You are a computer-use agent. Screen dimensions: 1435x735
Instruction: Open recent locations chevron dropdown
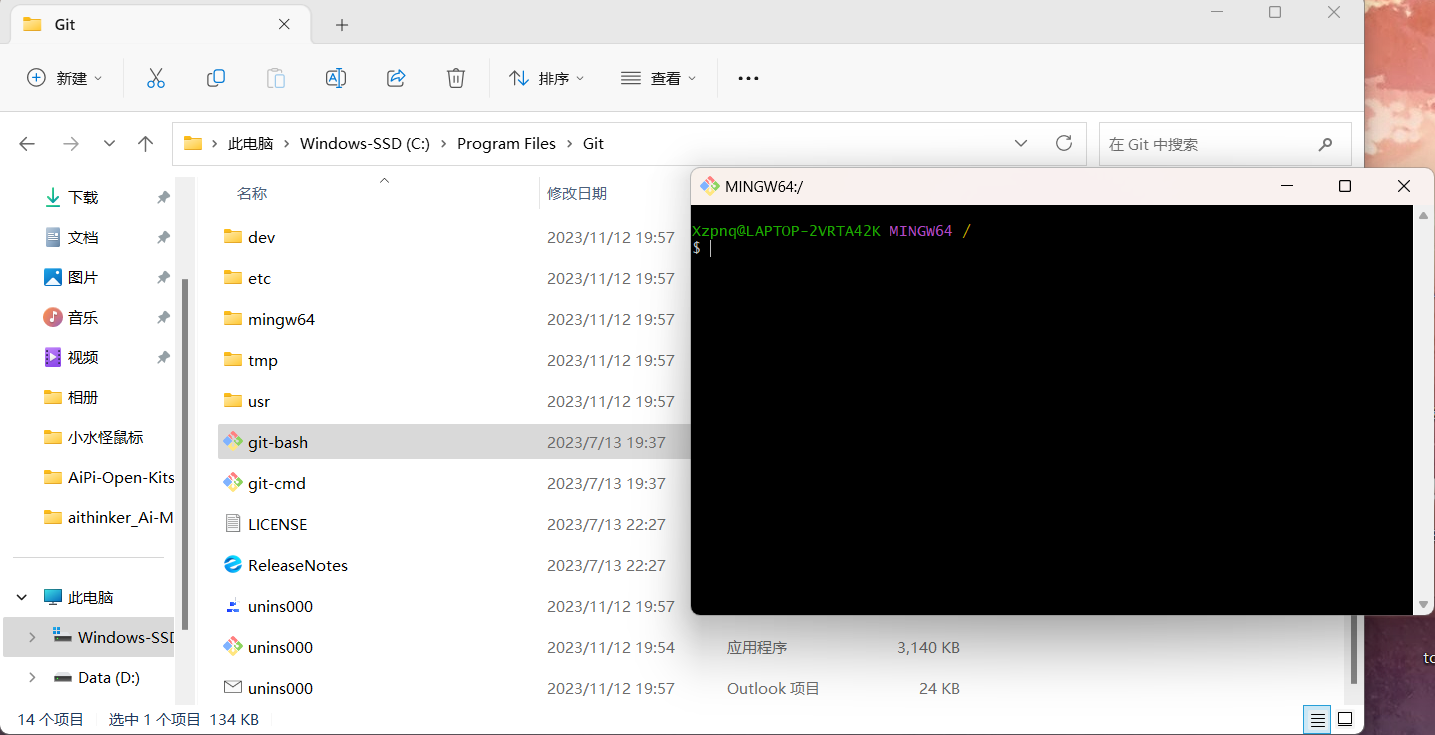click(x=109, y=144)
